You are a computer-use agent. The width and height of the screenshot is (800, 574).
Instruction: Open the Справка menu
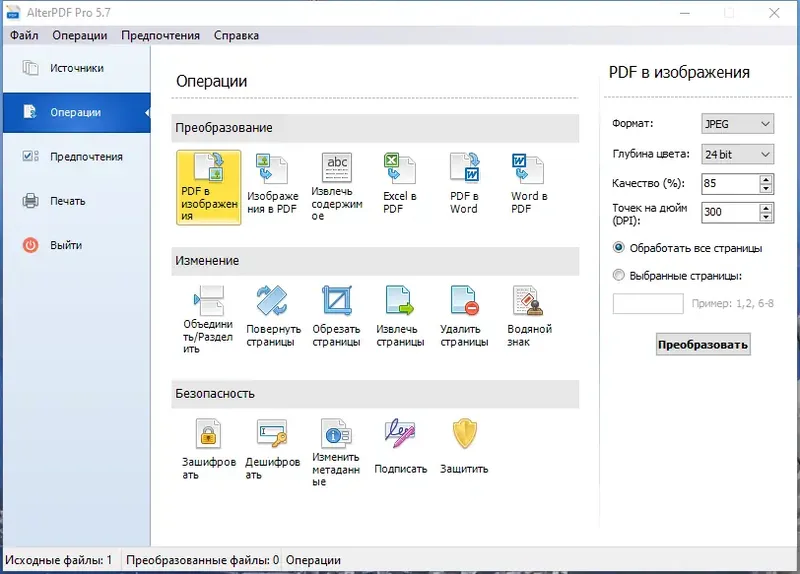click(x=236, y=35)
